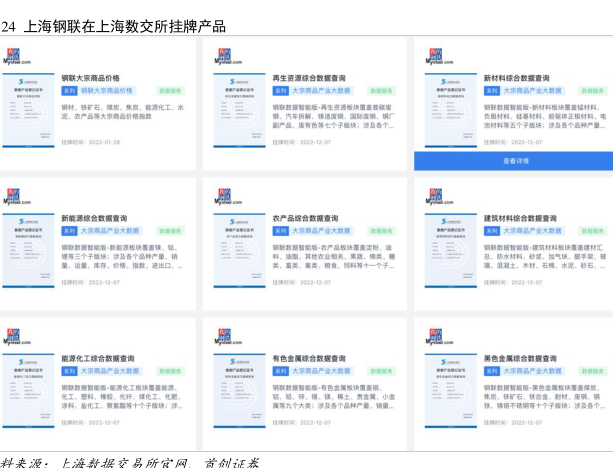Click green 数据服务 tag on 有色金属综合数据查询 card

tap(382, 371)
